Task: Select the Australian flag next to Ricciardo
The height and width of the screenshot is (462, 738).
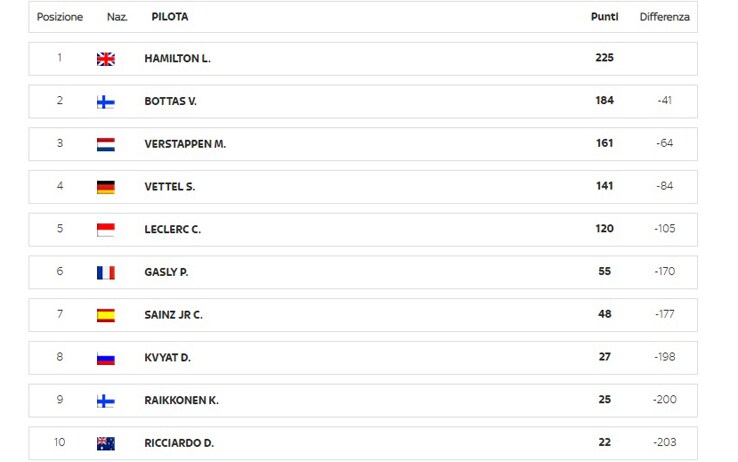Action: (106, 443)
